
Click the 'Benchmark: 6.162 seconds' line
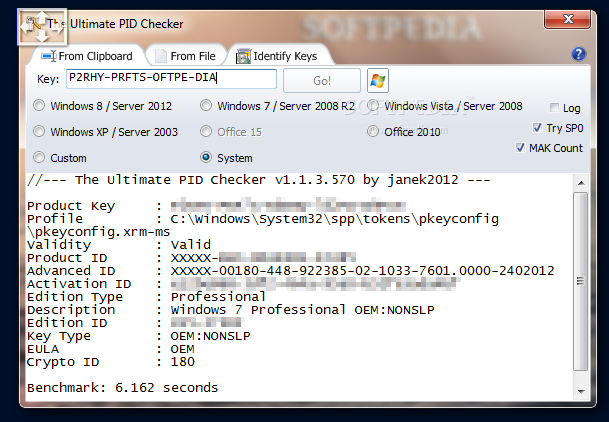tap(122, 387)
